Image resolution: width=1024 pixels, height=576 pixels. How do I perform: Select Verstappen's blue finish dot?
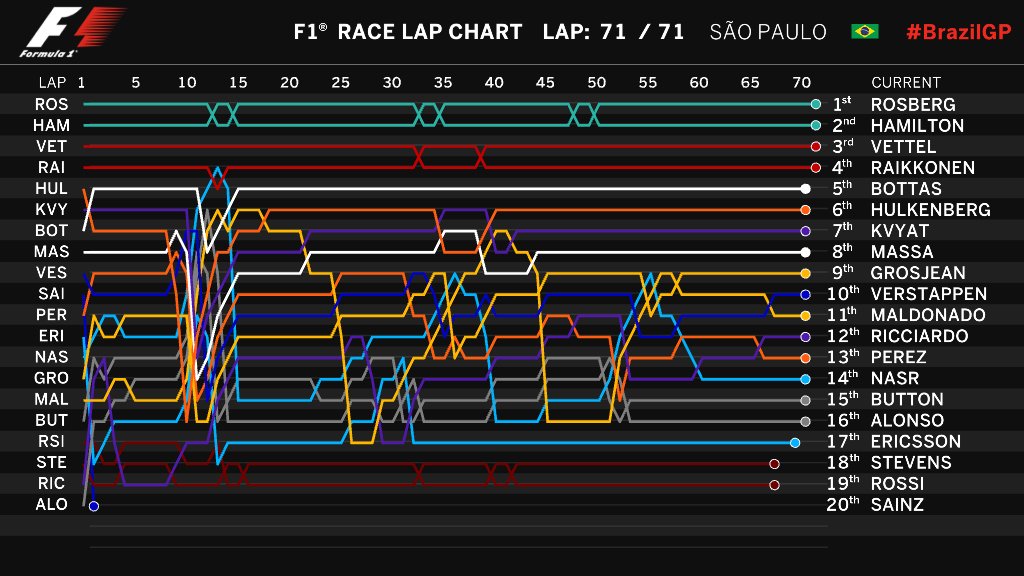[x=805, y=294]
